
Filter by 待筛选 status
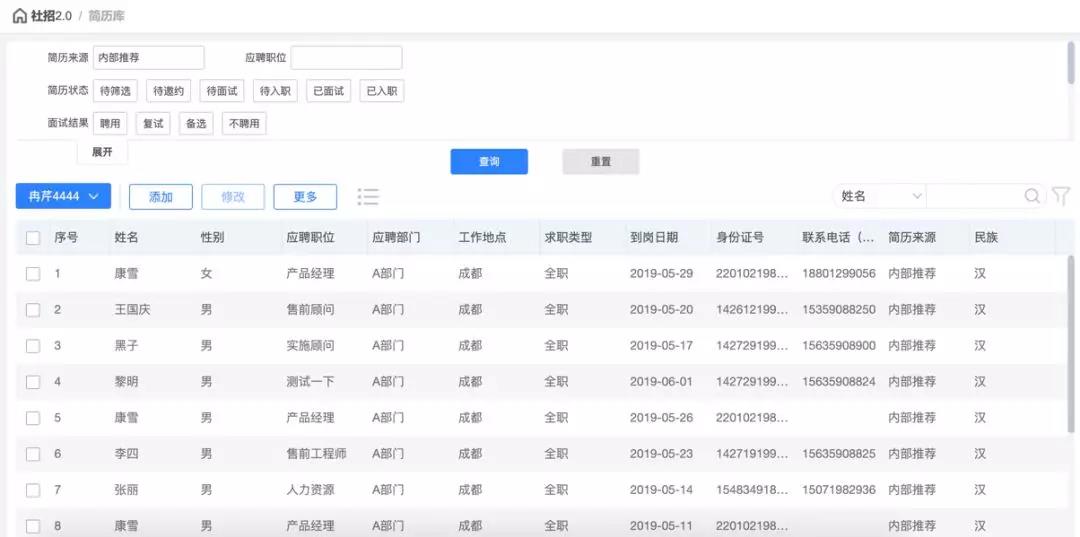[x=115, y=91]
